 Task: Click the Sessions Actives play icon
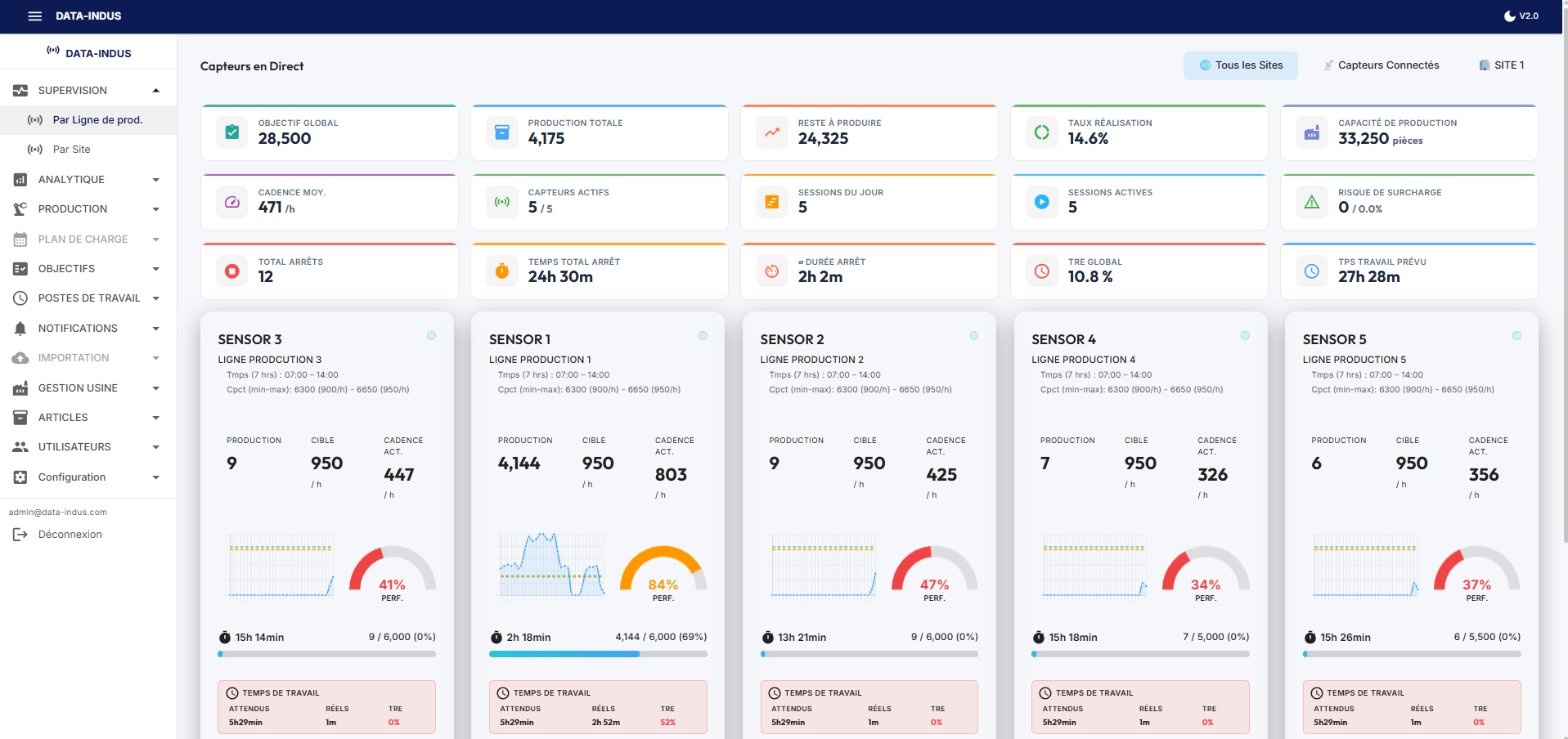(x=1042, y=201)
